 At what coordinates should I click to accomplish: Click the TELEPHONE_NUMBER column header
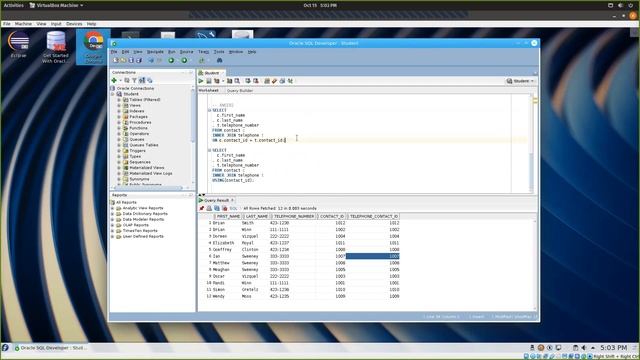point(293,216)
